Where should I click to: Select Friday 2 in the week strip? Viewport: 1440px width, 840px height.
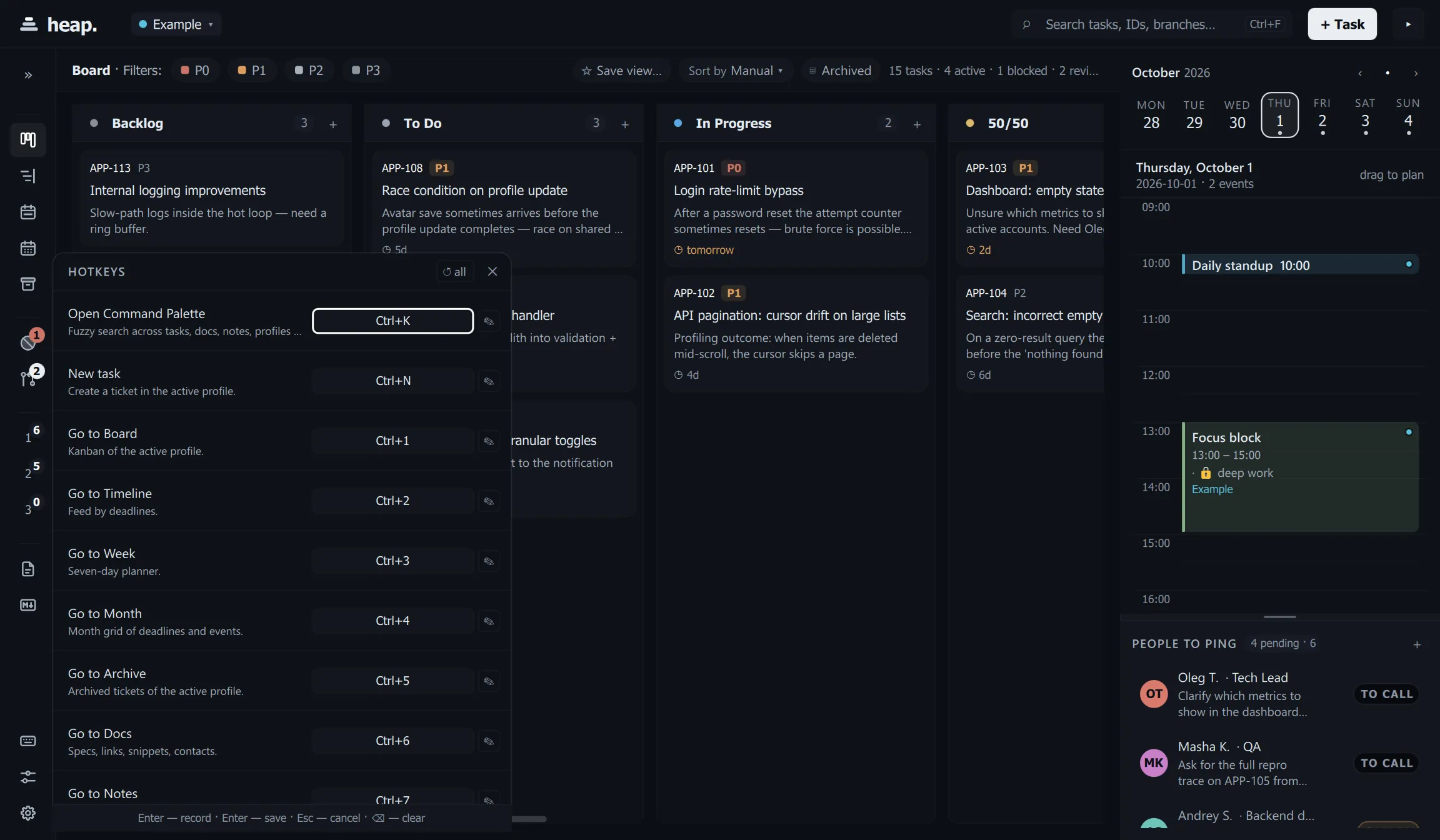pyautogui.click(x=1322, y=116)
